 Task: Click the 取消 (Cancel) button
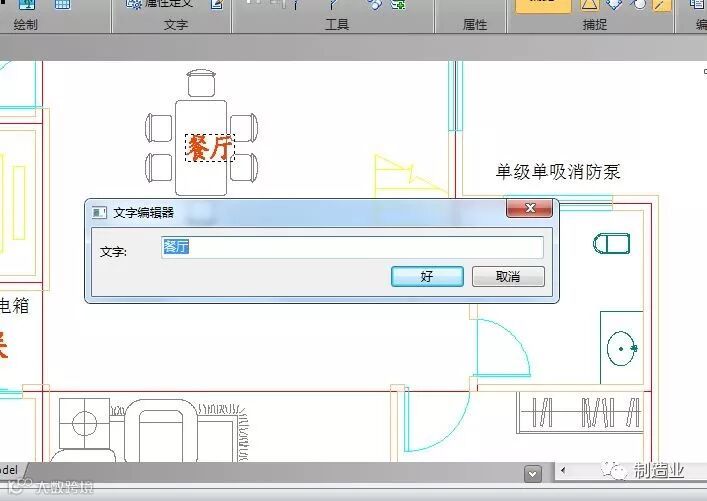(x=508, y=276)
